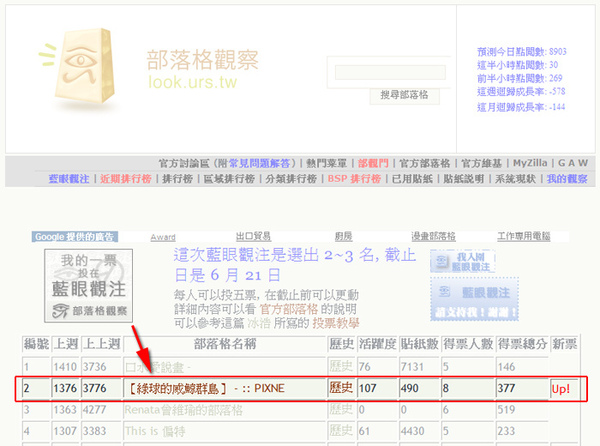This screenshot has width=600, height=446.
Task: Open 官方部落格 explanation link in notice
Action: tap(289, 309)
